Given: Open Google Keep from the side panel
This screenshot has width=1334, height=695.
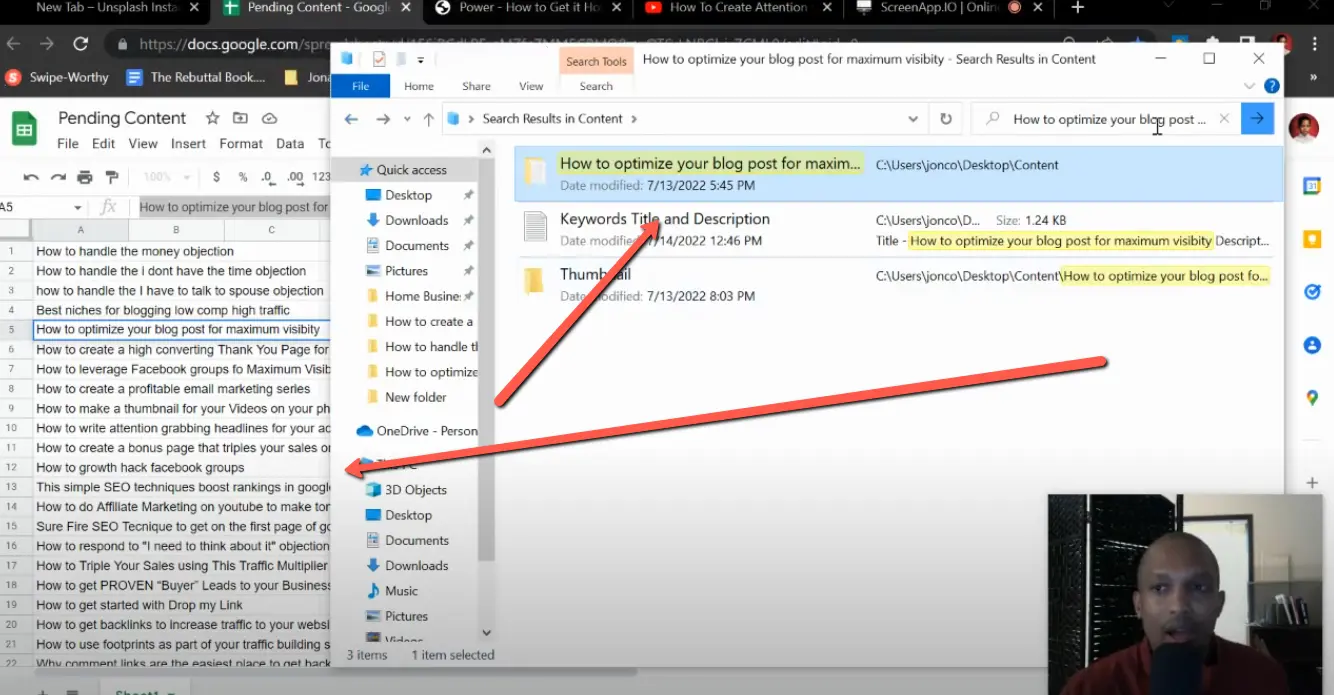Looking at the screenshot, I should 1312,238.
